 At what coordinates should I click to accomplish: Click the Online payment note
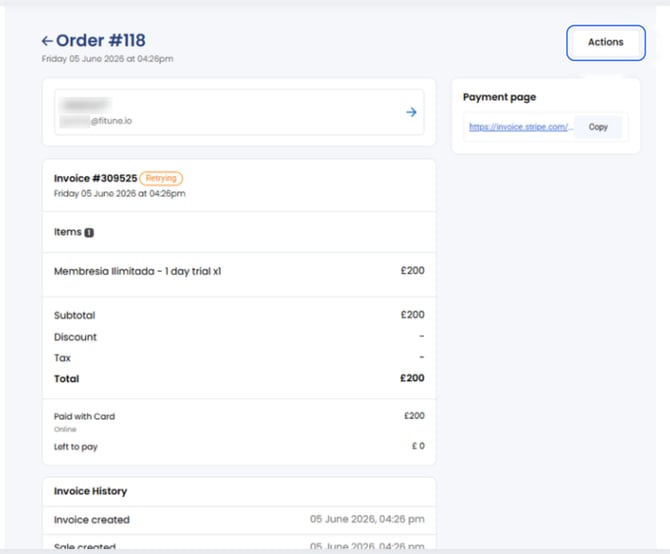click(65, 429)
